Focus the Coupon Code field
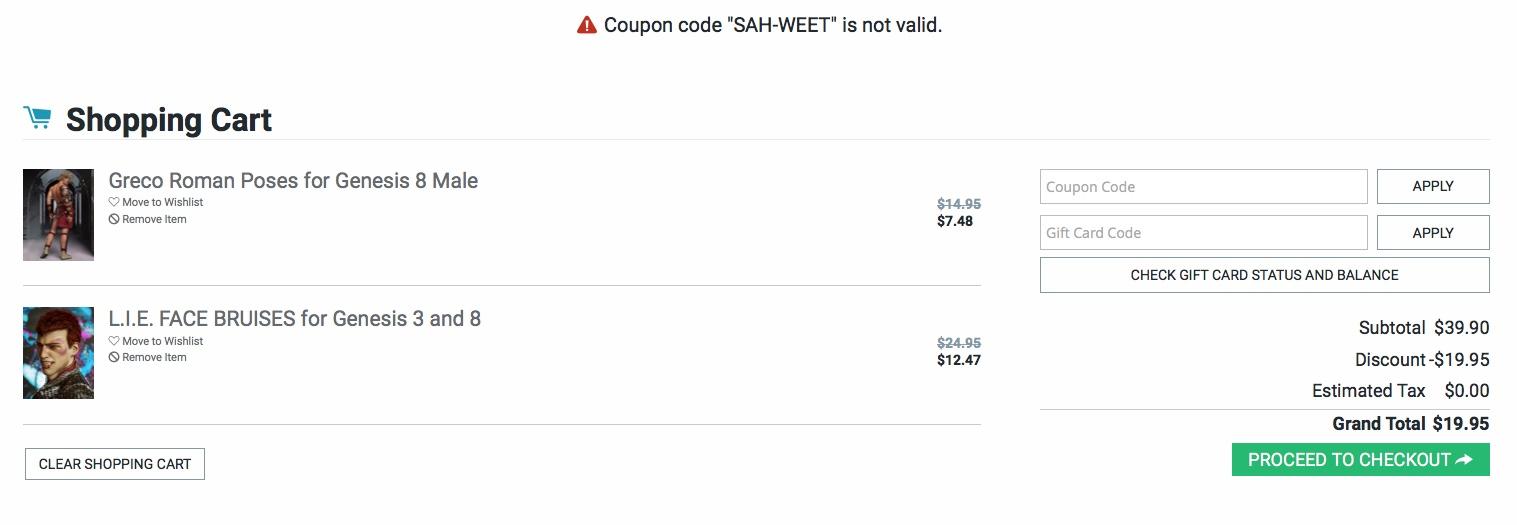Viewport: 1517px width, 525px height. click(1203, 187)
